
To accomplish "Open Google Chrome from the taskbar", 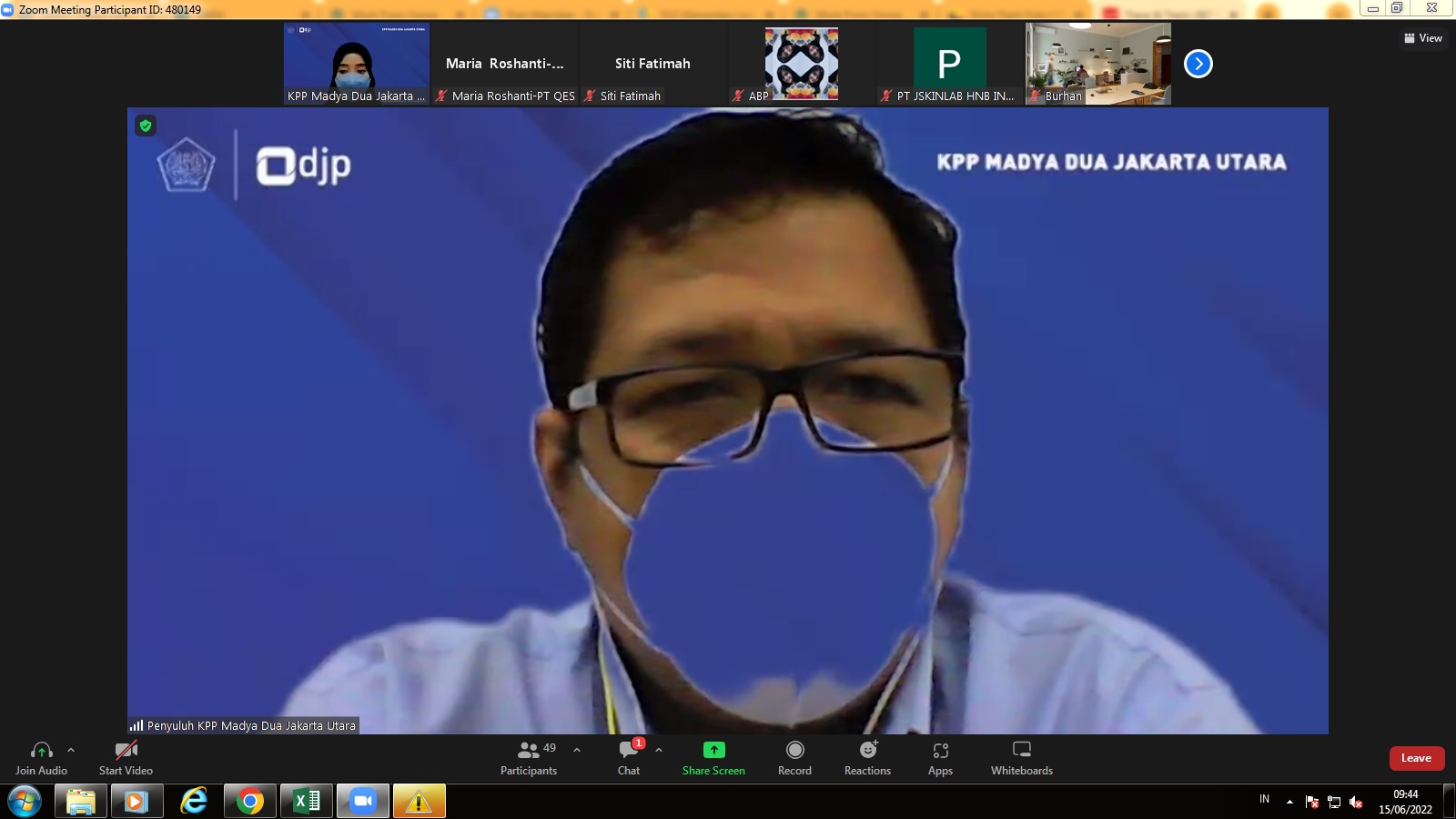I will [250, 801].
